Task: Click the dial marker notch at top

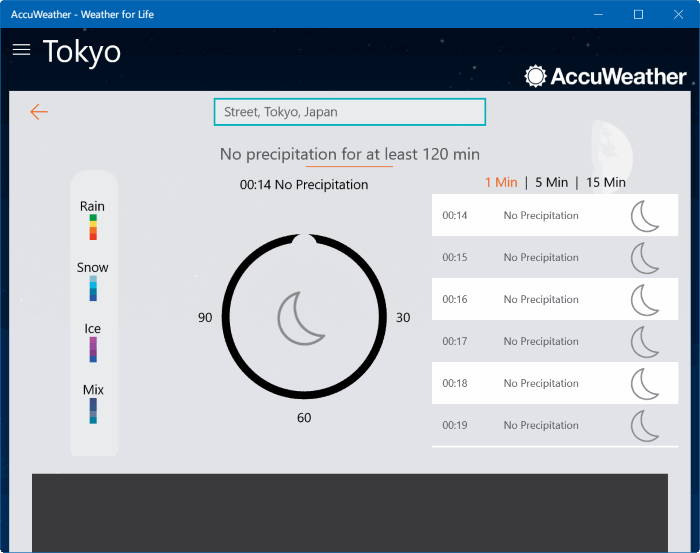Action: (304, 240)
